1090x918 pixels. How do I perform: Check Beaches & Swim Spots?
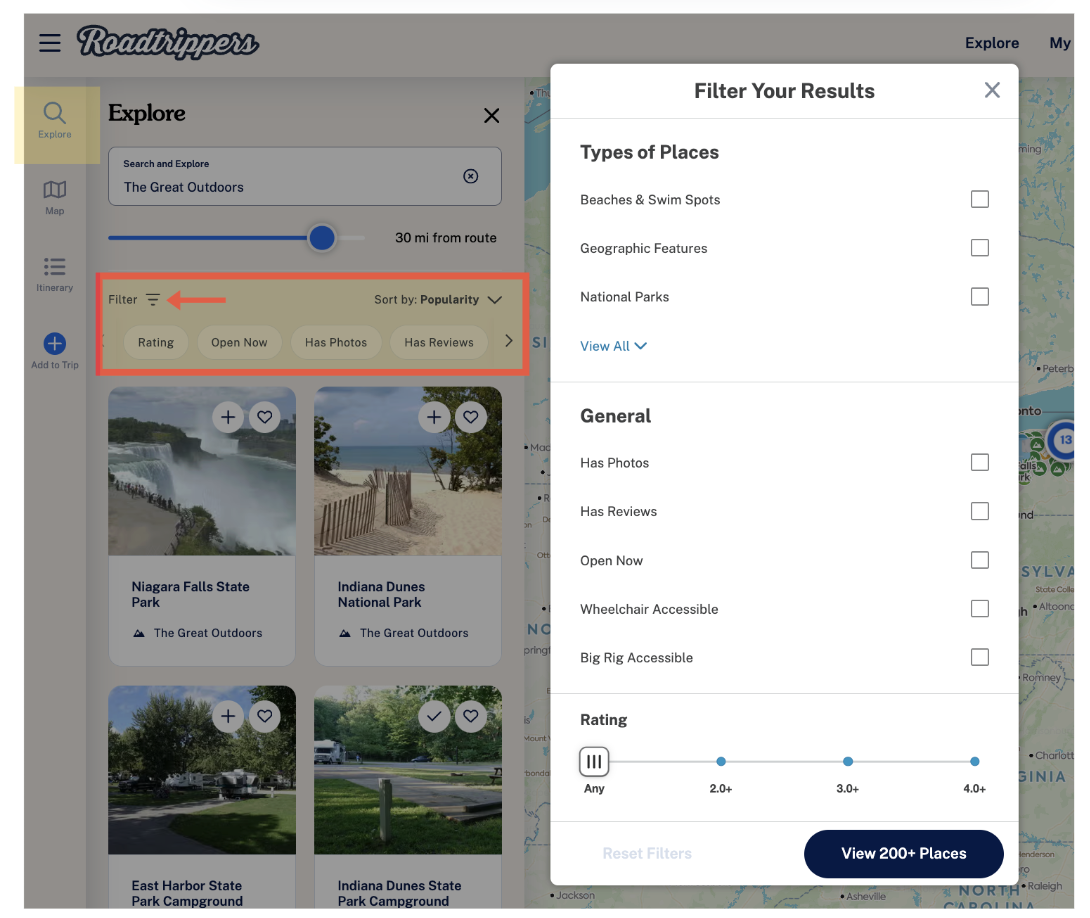[x=979, y=199]
